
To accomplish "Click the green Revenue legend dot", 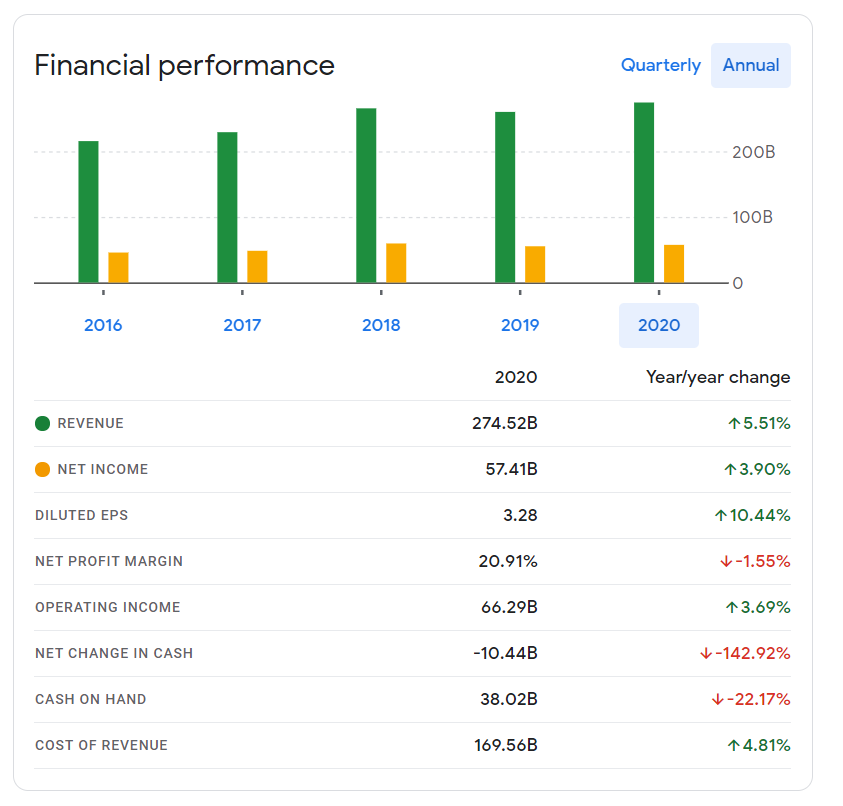I will 42,424.
